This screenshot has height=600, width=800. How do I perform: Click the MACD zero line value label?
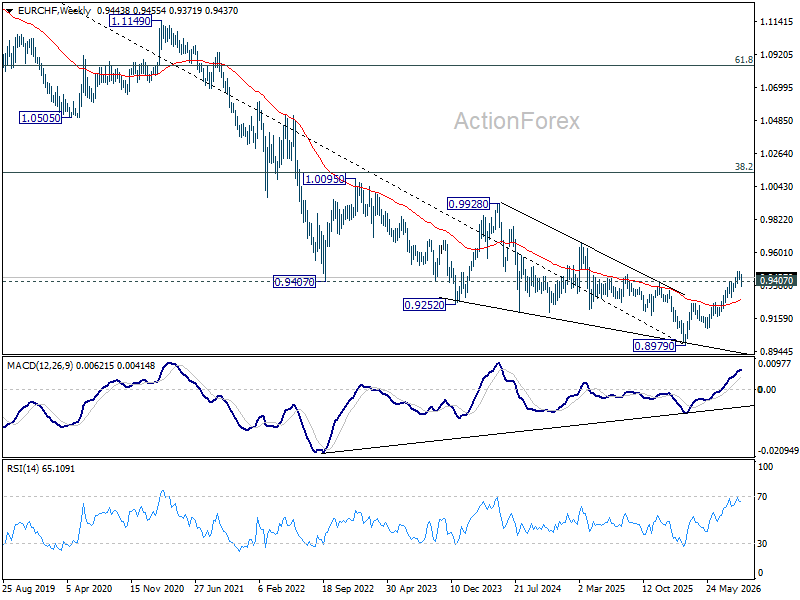point(767,389)
